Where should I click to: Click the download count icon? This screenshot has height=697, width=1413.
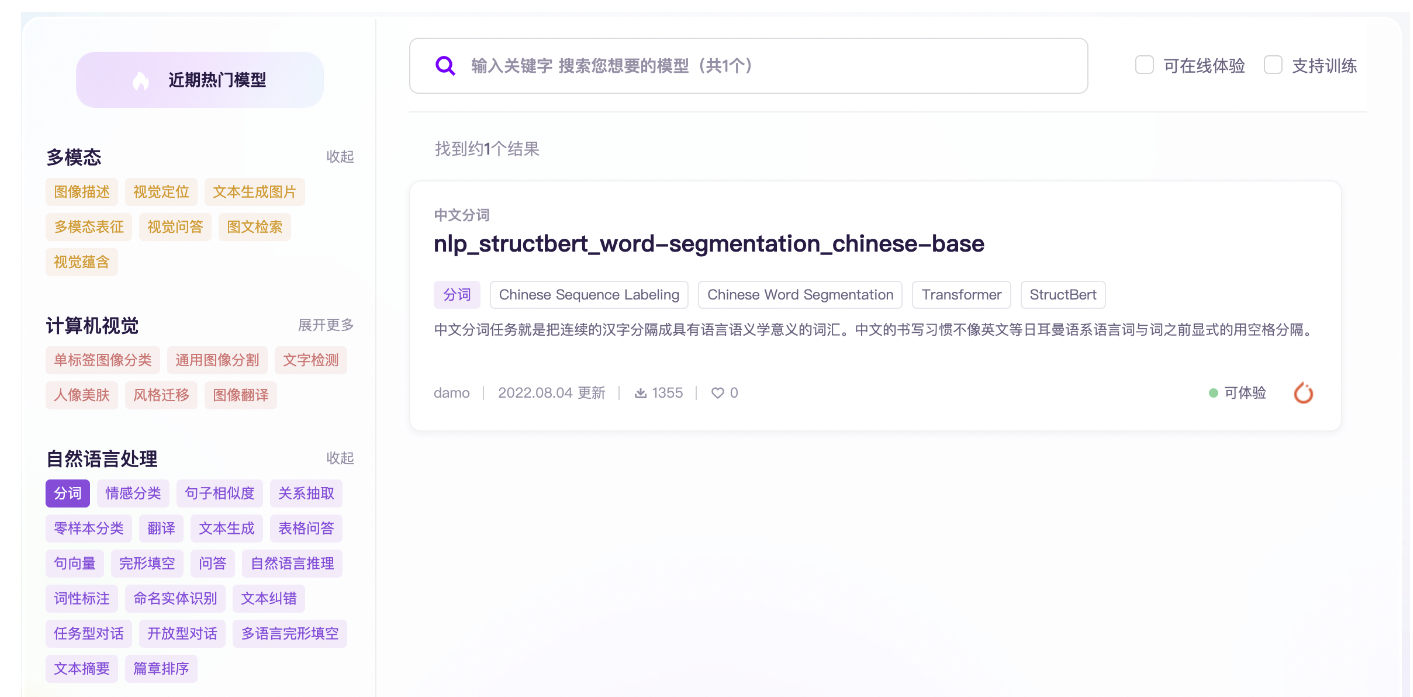[641, 393]
